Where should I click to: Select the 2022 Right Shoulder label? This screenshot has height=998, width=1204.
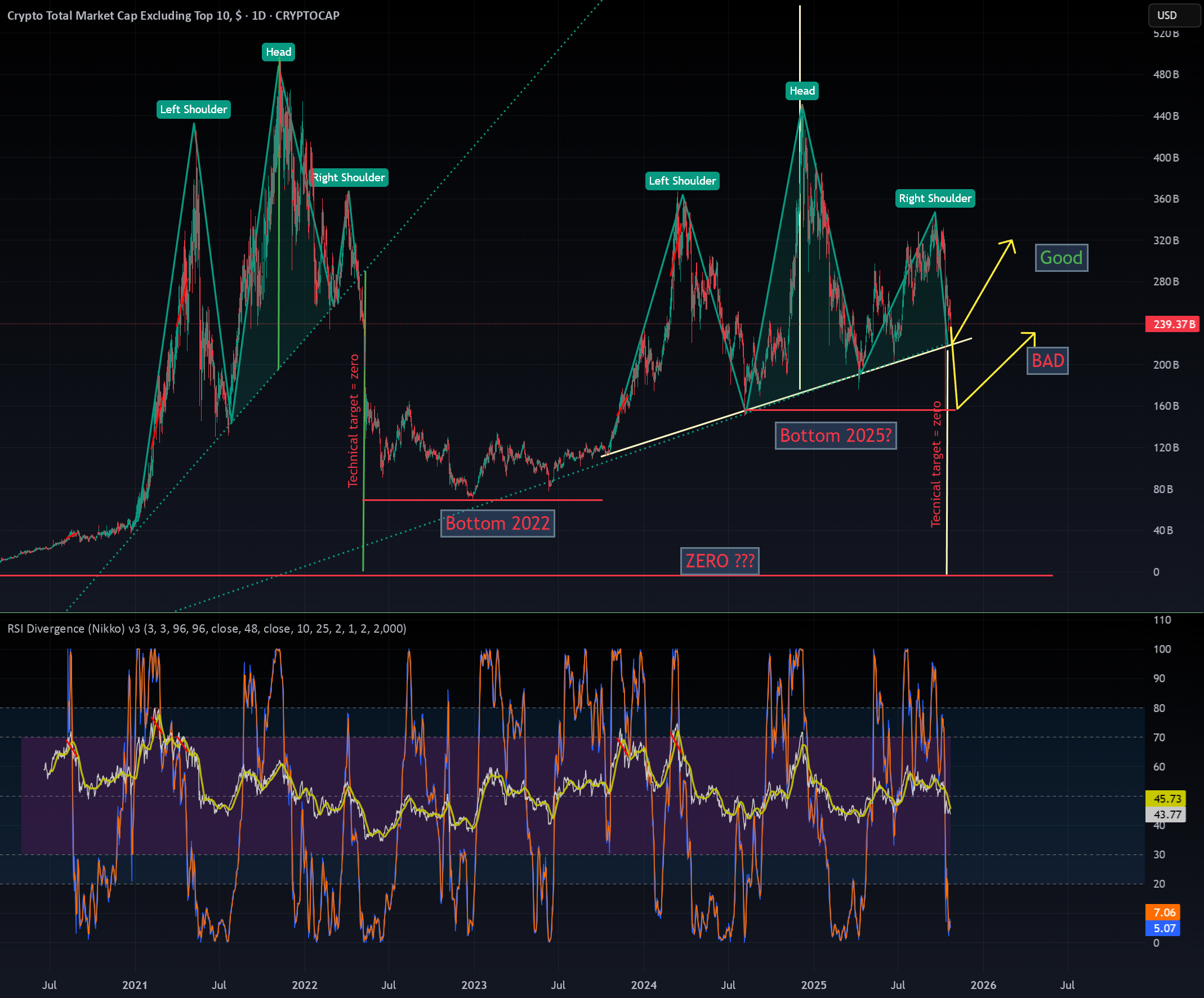coord(349,178)
